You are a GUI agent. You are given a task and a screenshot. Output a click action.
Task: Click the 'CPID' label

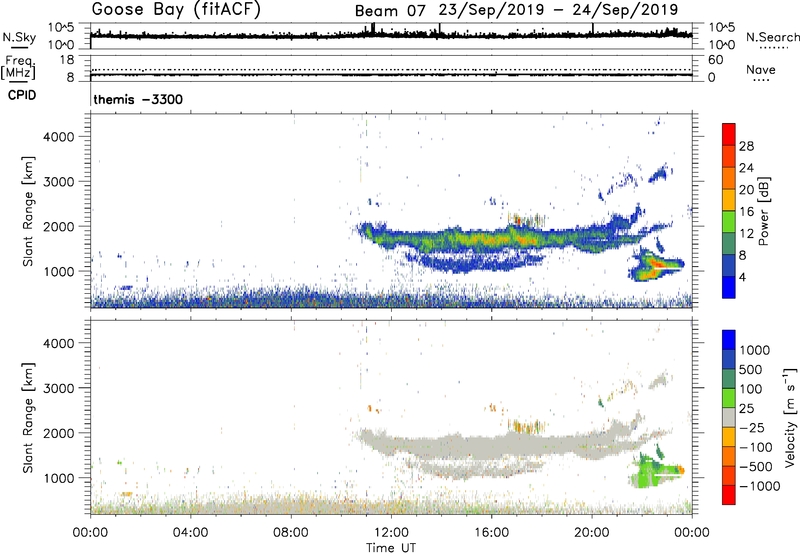tap(22, 95)
